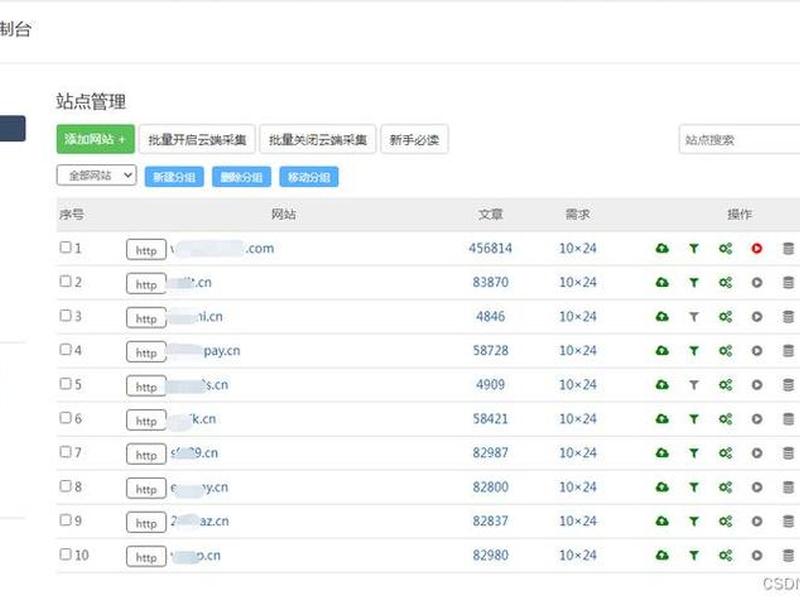Viewport: 800px width, 600px height.
Task: Click cloud upload icon in row 4
Action: coord(662,351)
